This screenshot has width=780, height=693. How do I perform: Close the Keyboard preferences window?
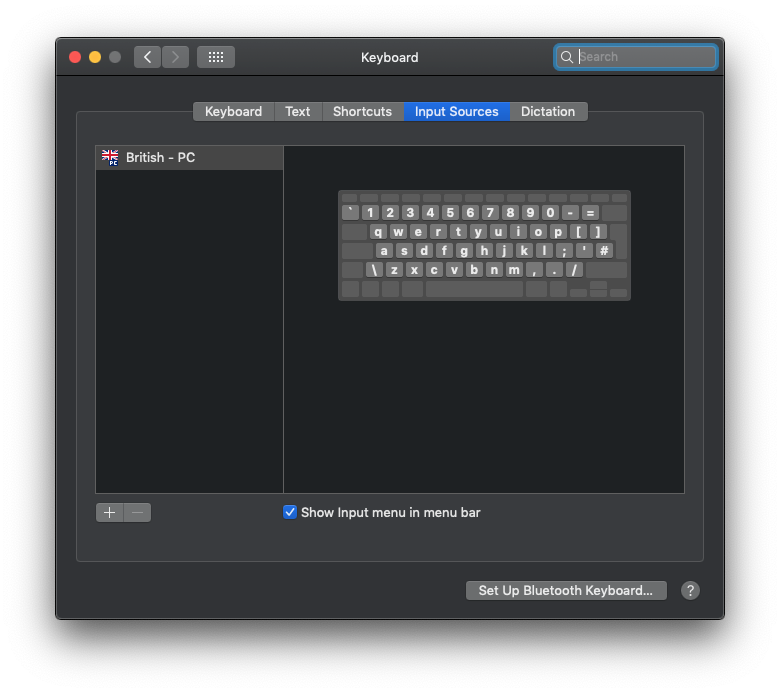tap(75, 57)
